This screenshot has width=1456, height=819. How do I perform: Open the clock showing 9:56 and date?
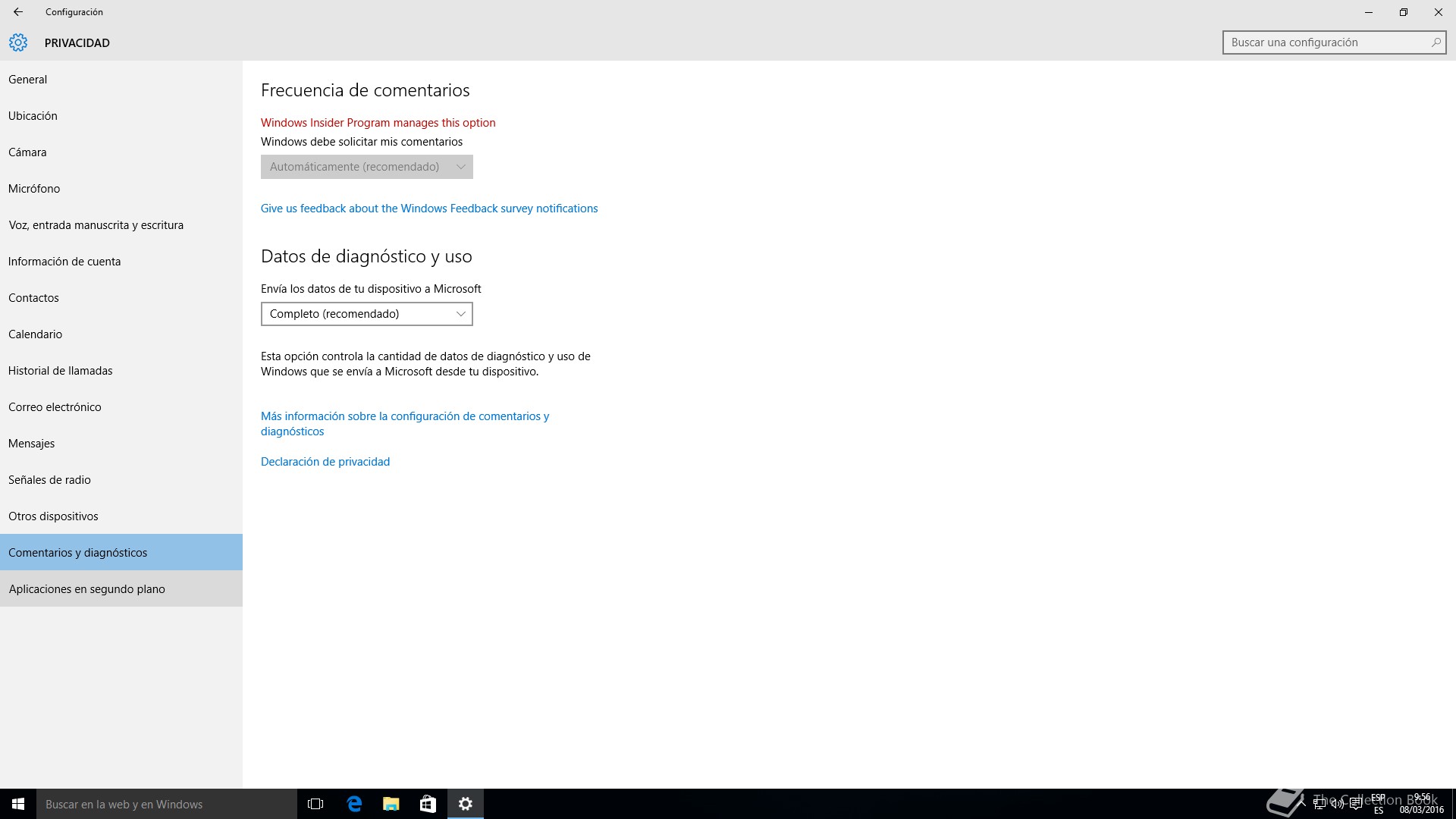click(1422, 804)
